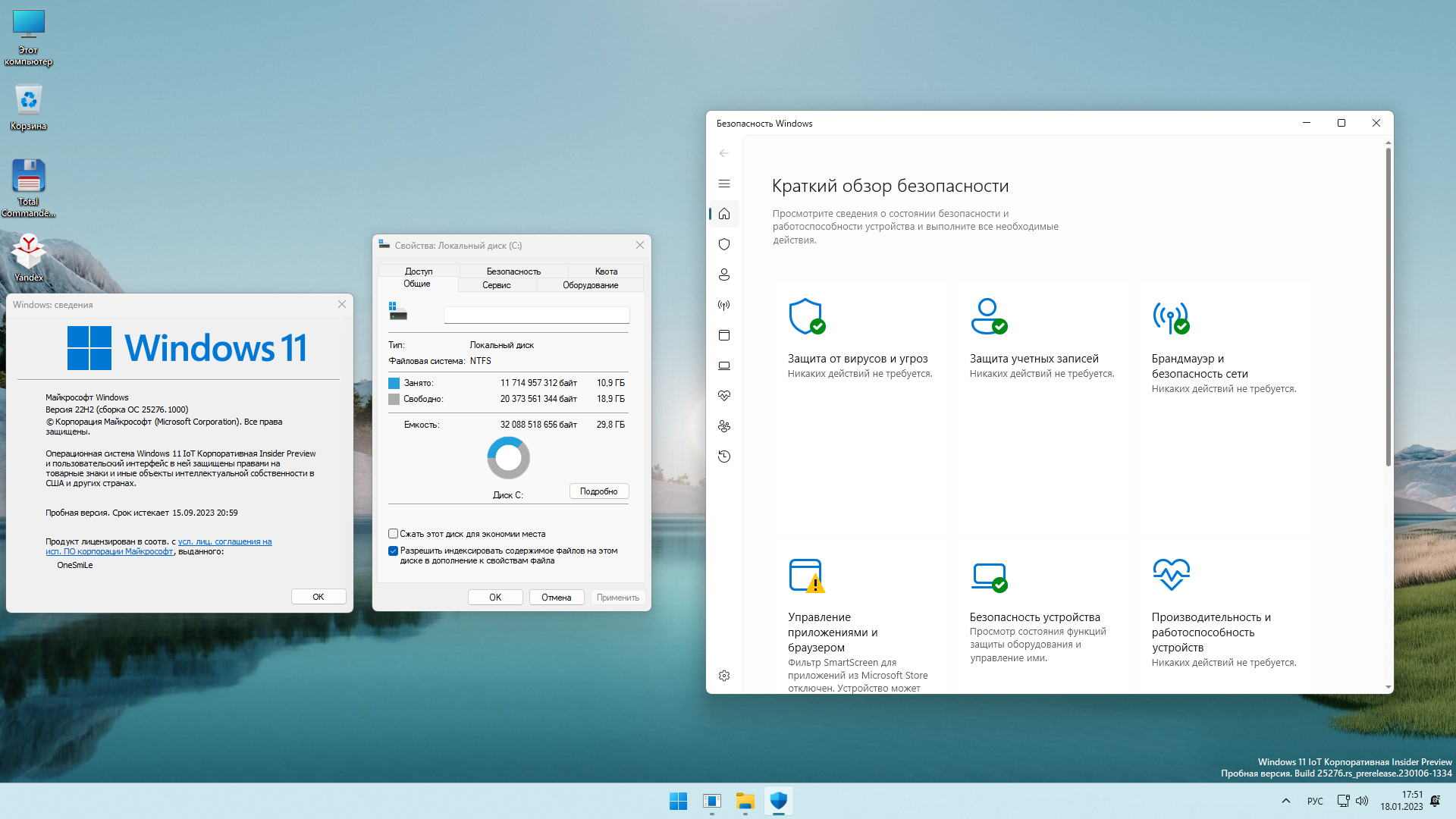
Task: Open App & browser control sidebar icon
Action: (724, 335)
